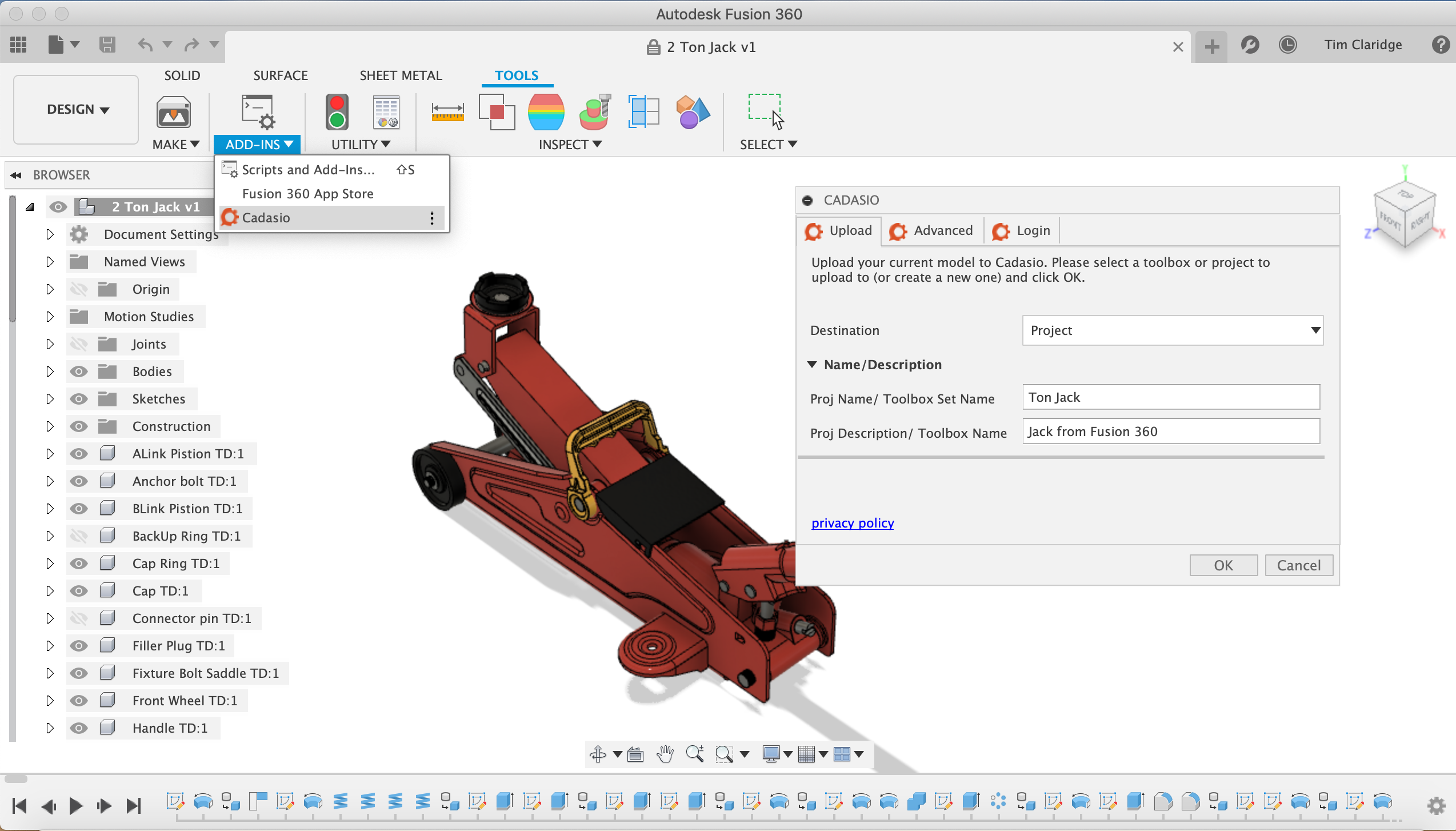Open the Job Status clock icon

click(1287, 45)
